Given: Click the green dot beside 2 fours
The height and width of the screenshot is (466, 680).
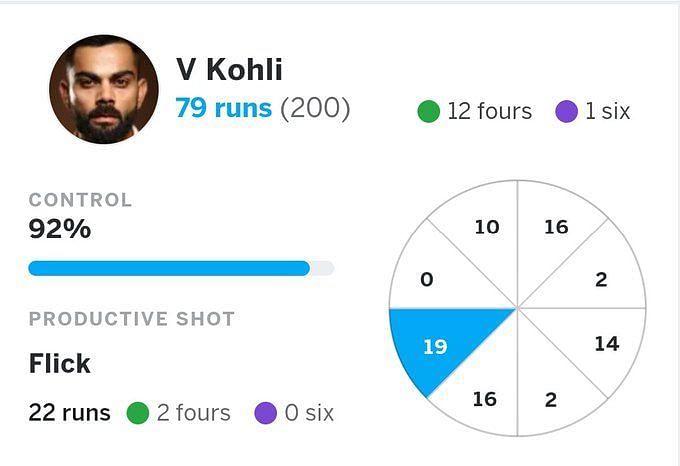Looking at the screenshot, I should point(138,412).
